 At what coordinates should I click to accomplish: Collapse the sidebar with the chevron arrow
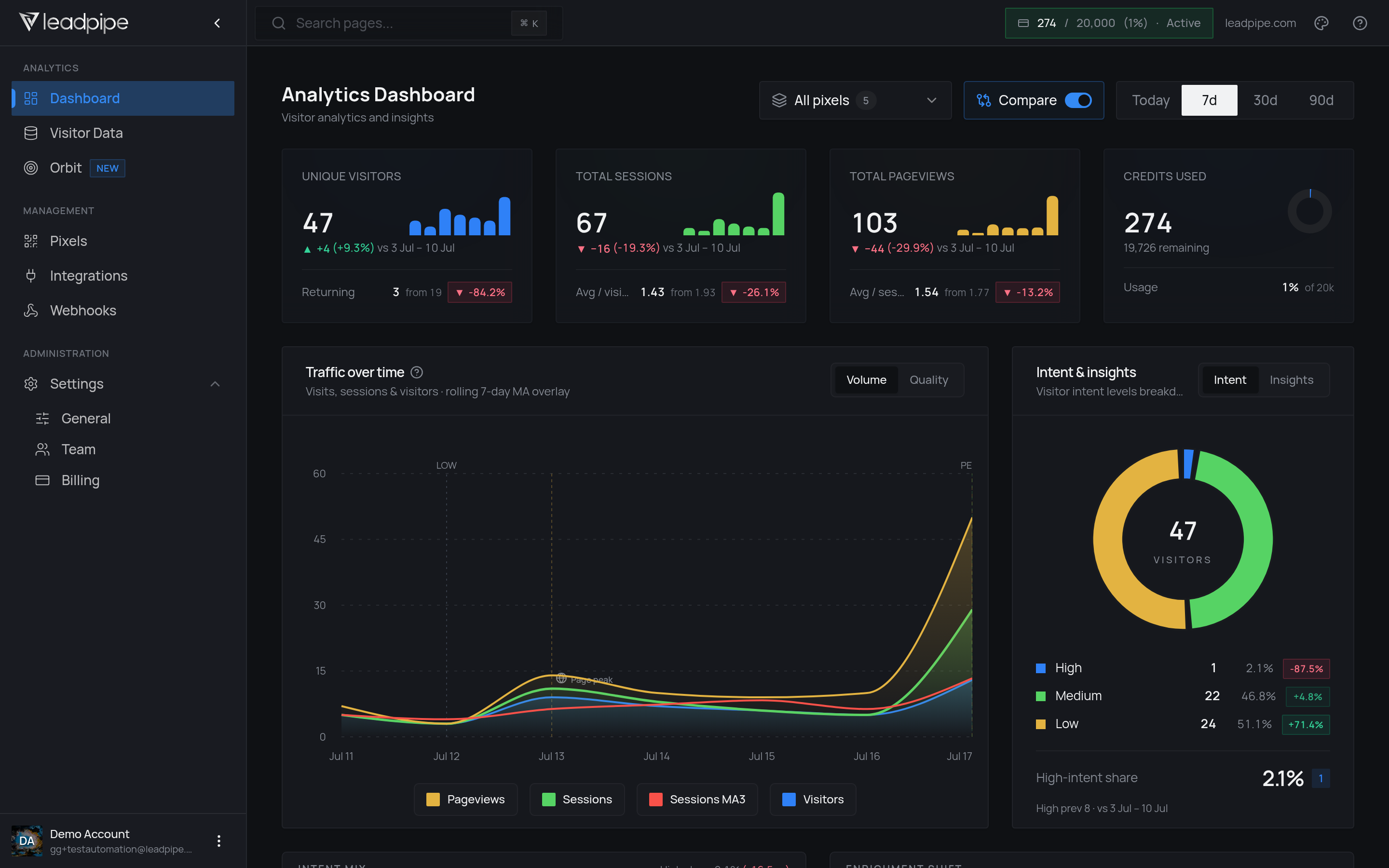click(217, 23)
